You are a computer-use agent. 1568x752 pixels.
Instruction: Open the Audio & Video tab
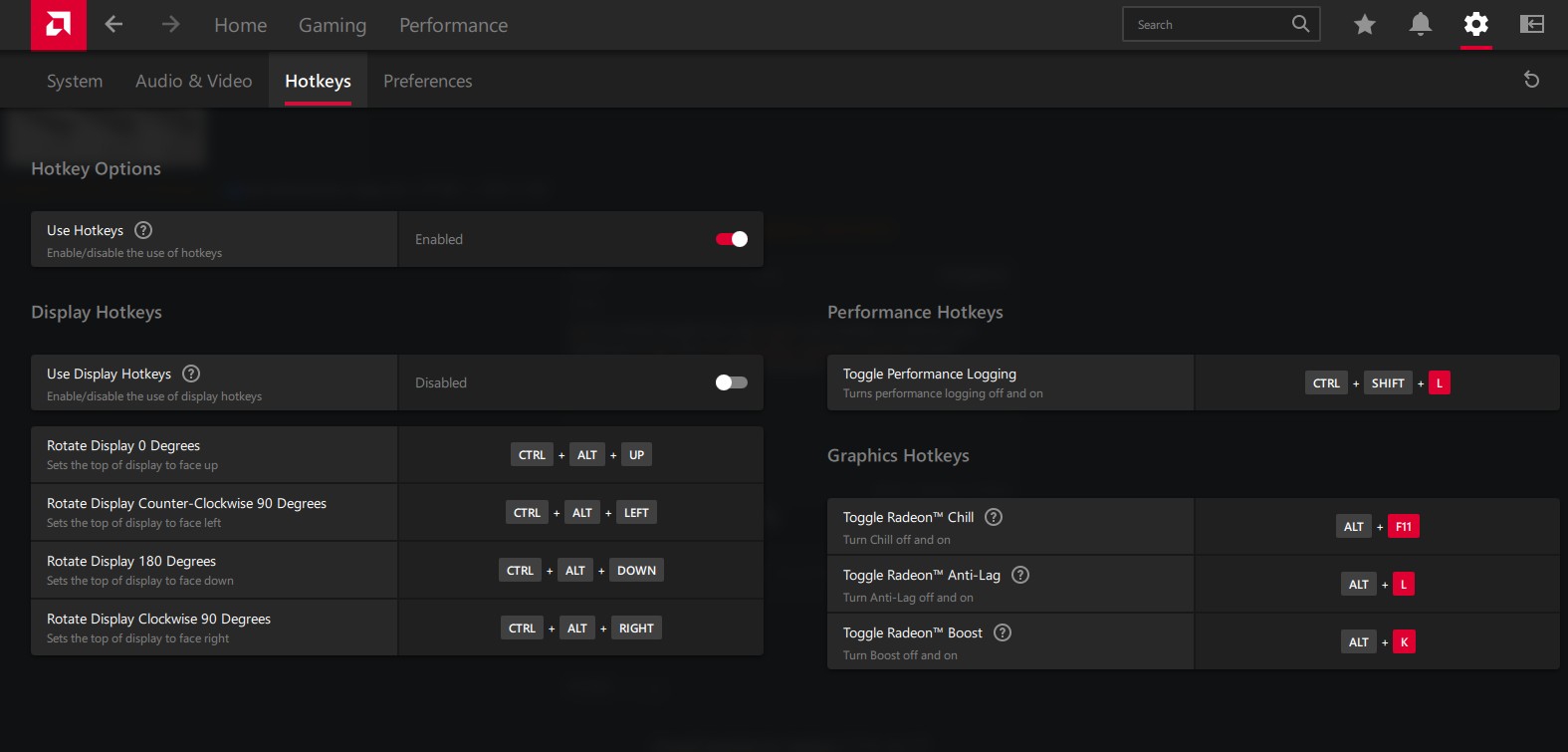click(193, 81)
